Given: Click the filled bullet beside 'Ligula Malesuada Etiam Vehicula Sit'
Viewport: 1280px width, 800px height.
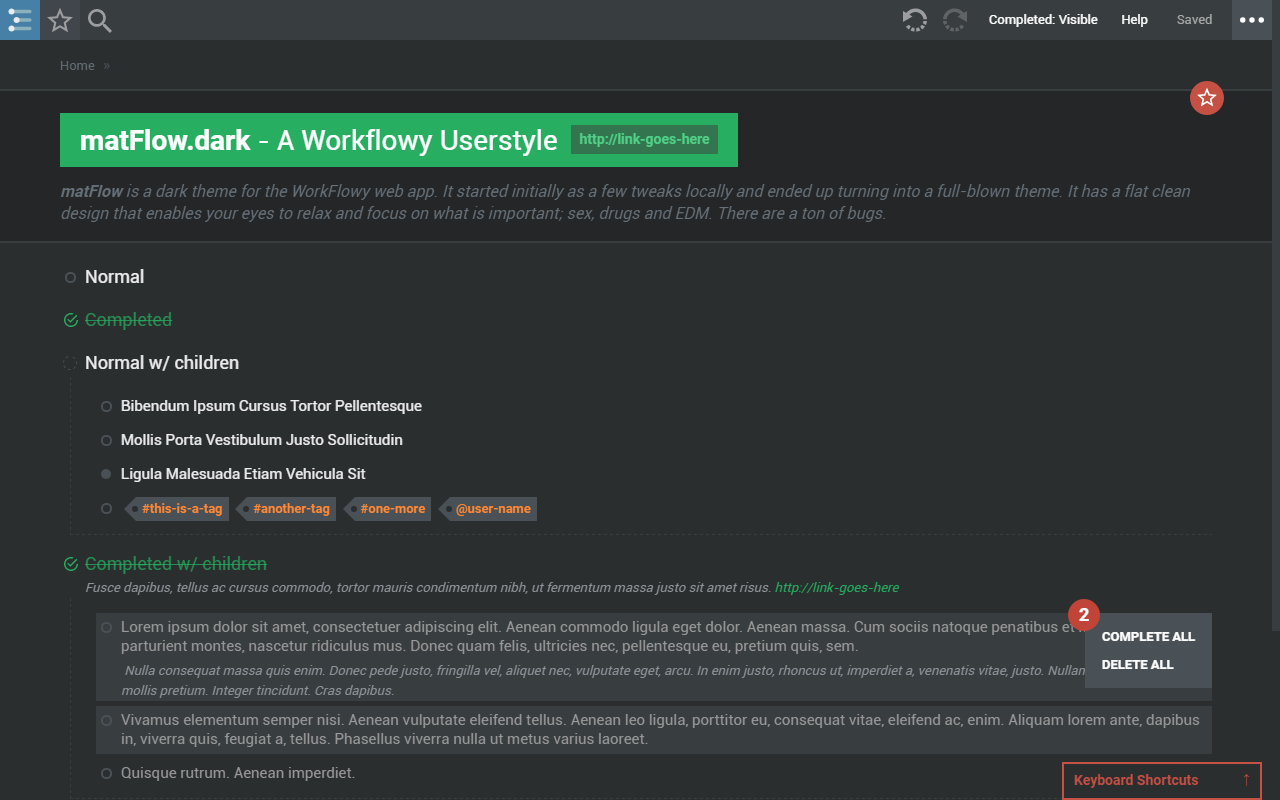Looking at the screenshot, I should click(106, 474).
